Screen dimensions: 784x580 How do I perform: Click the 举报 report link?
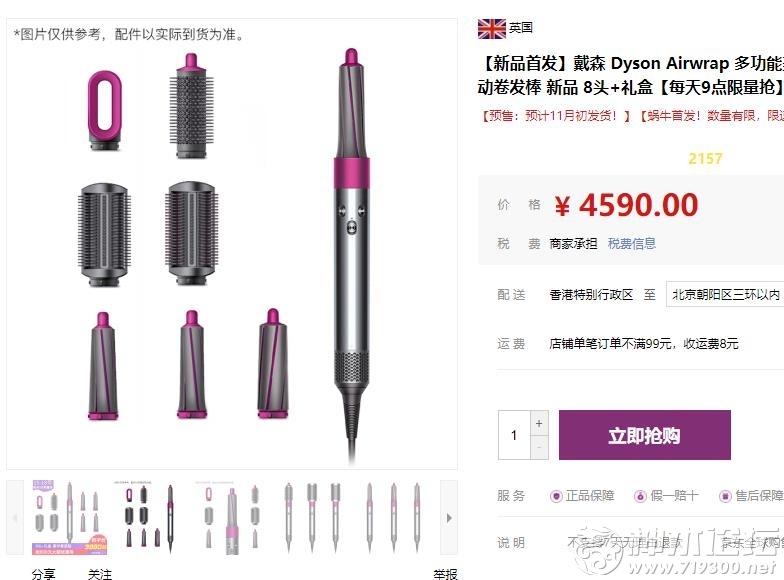coord(445,574)
